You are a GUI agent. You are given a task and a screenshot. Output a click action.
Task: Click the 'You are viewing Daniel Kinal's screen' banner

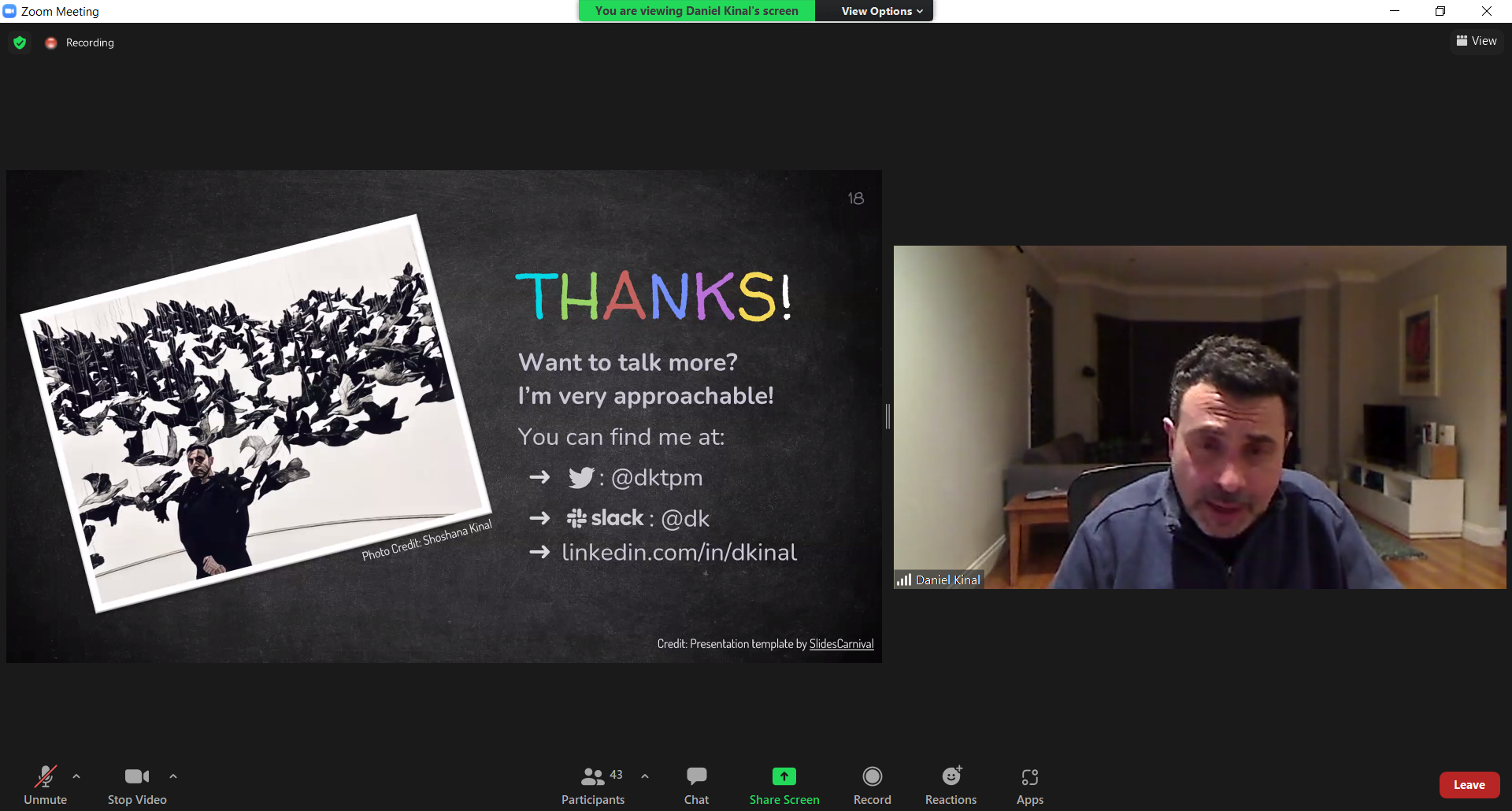(696, 11)
